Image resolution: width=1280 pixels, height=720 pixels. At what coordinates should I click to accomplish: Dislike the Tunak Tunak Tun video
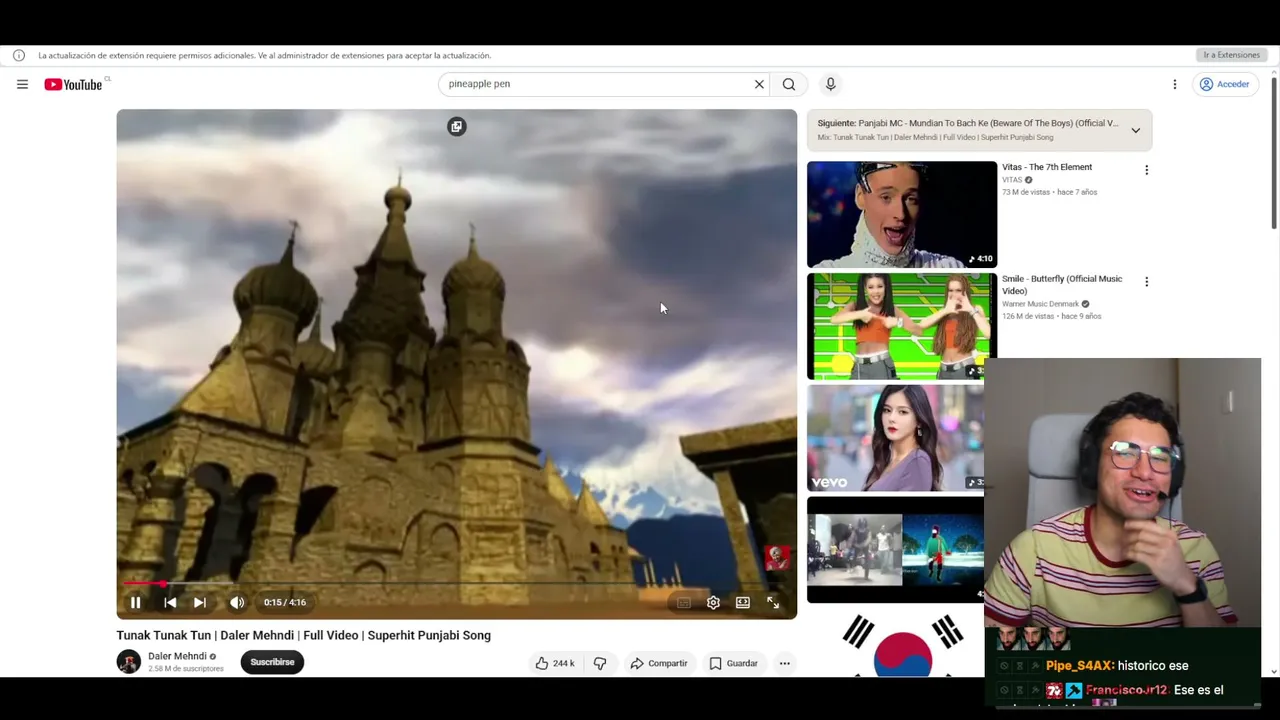point(600,663)
